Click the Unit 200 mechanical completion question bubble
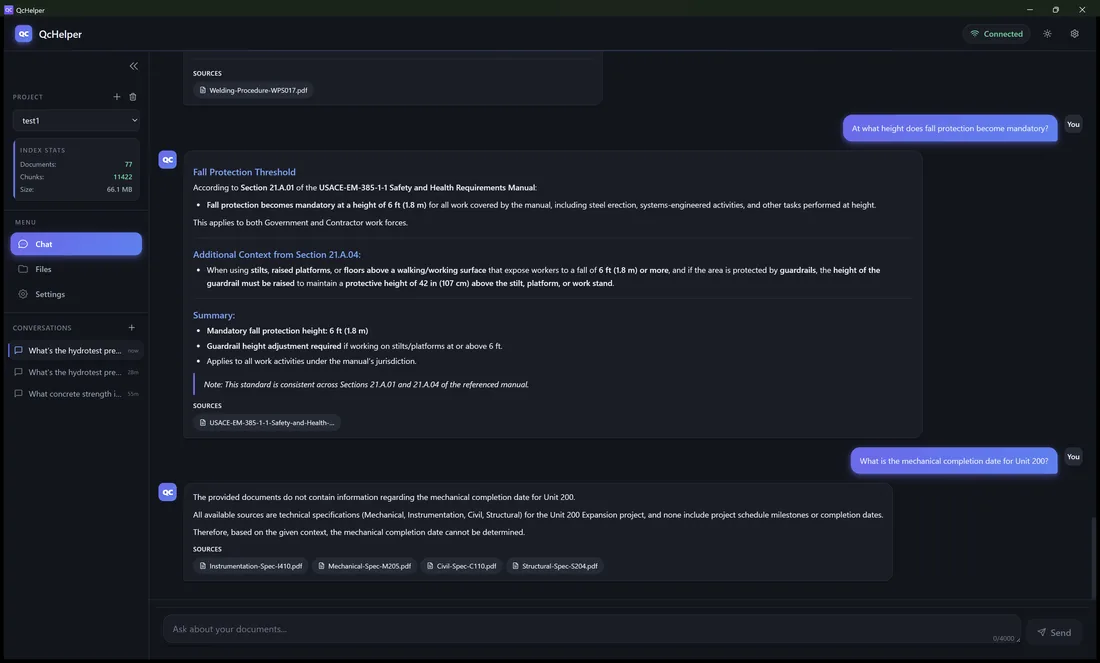The image size is (1100, 663). (953, 461)
